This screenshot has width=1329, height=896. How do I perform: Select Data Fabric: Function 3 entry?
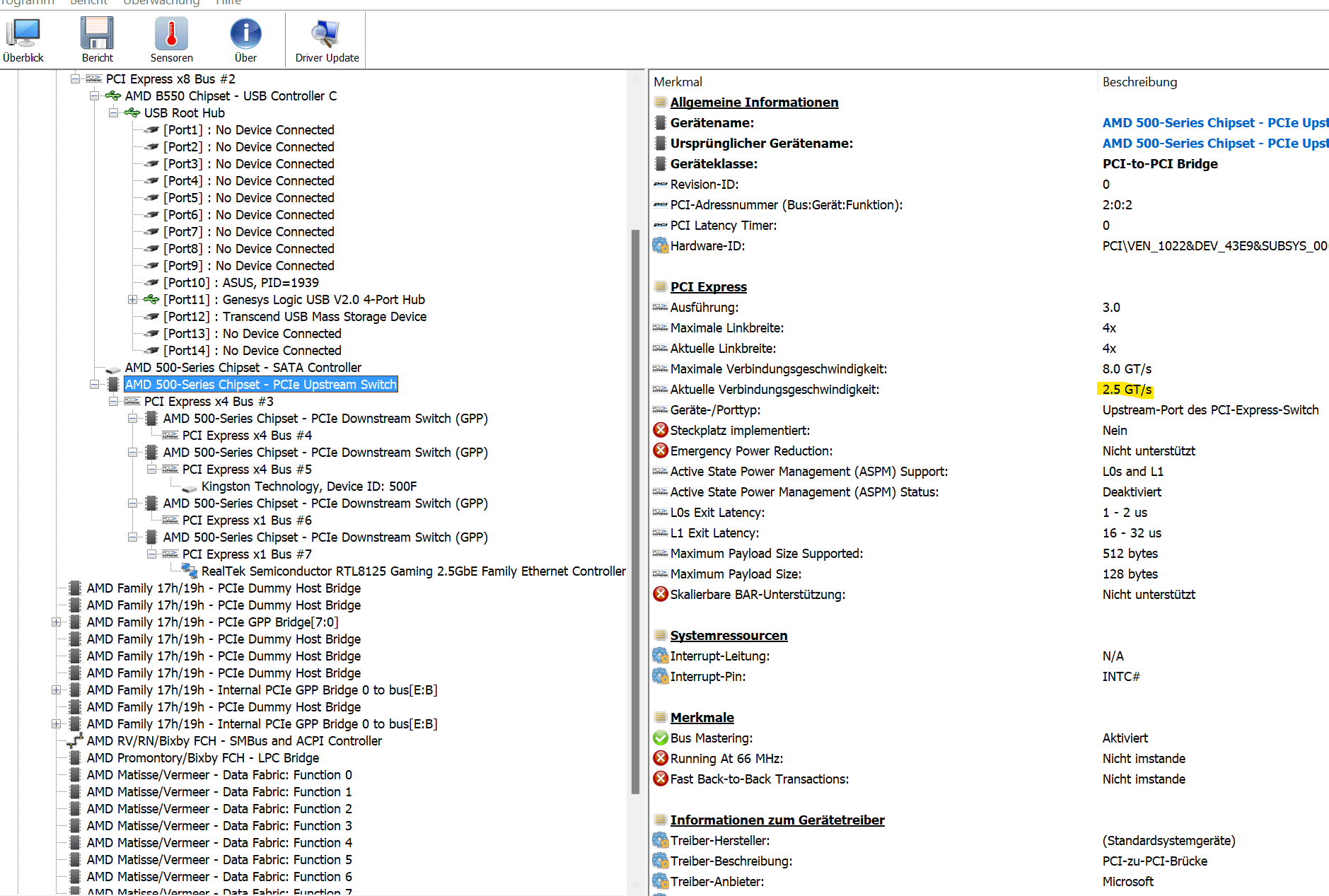click(219, 825)
